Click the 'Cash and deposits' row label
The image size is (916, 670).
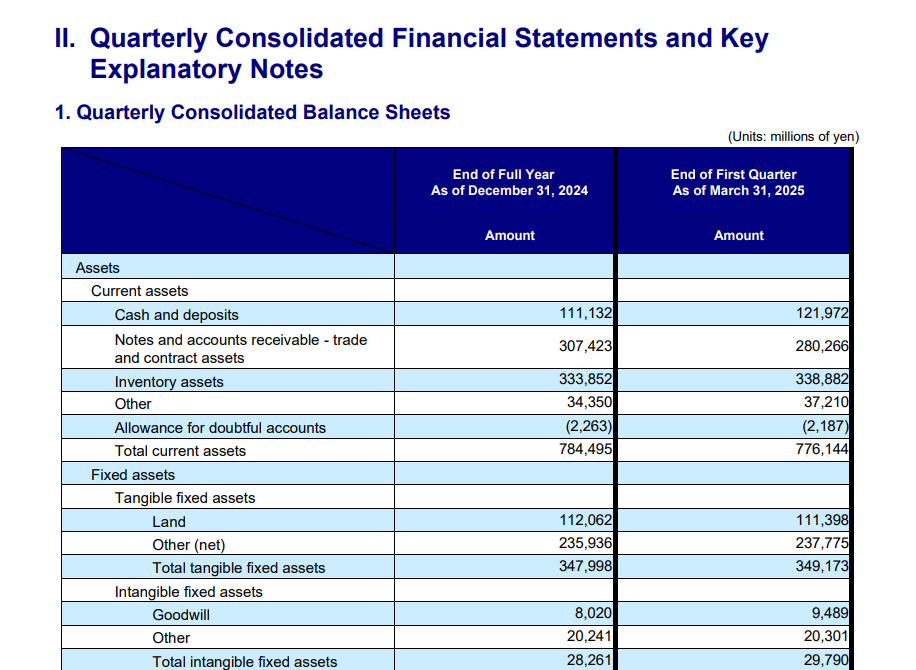pyautogui.click(x=176, y=315)
